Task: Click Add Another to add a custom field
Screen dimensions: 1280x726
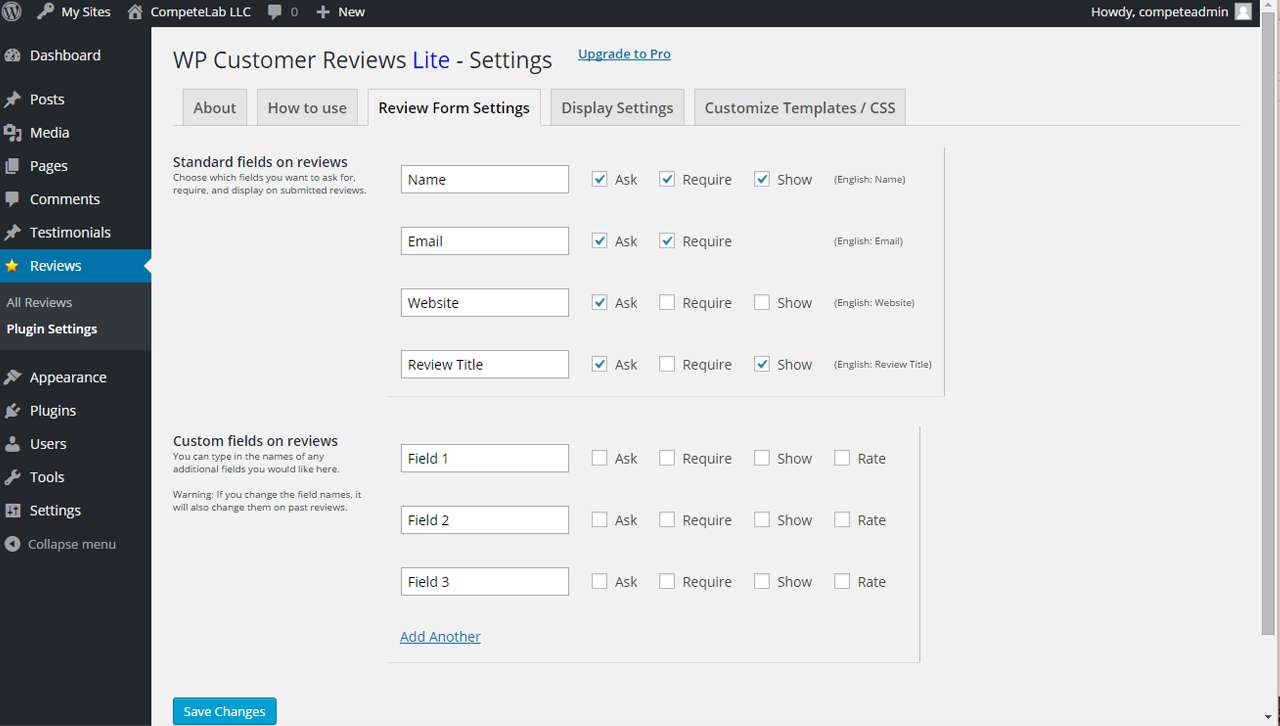Action: pyautogui.click(x=440, y=636)
